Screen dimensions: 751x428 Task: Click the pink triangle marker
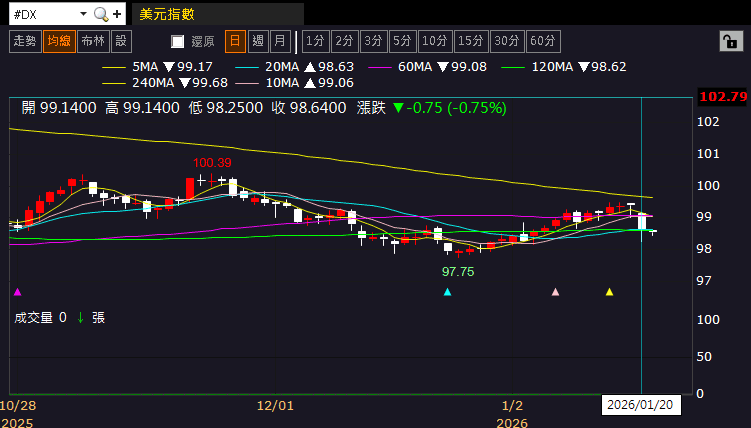pos(555,292)
